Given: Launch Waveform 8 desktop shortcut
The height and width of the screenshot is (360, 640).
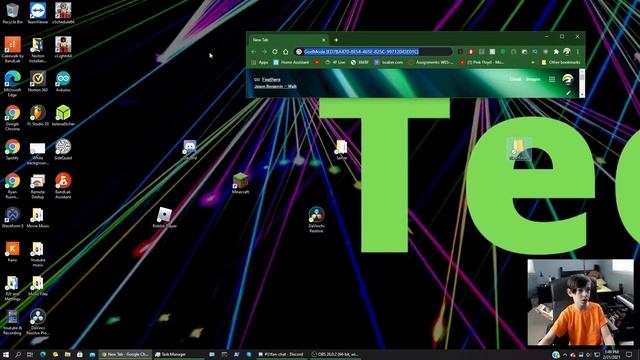Looking at the screenshot, I should point(12,217).
